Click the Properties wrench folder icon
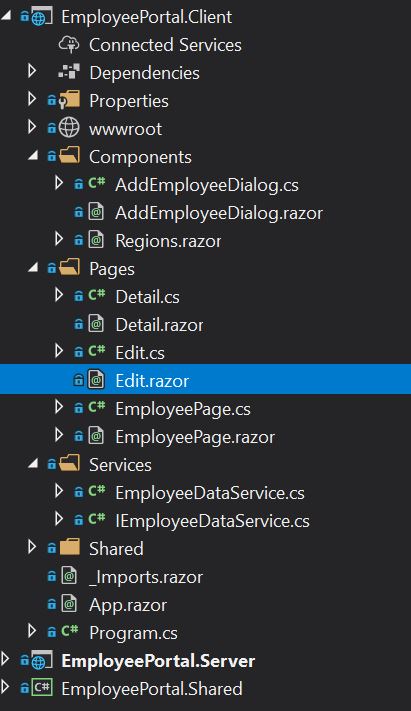Screen dimensions: 411x711 pos(69,100)
